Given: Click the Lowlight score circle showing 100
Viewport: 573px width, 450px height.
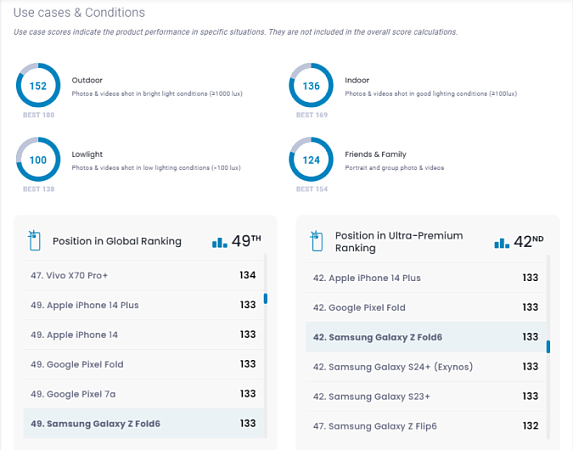Looking at the screenshot, I should 38,159.
